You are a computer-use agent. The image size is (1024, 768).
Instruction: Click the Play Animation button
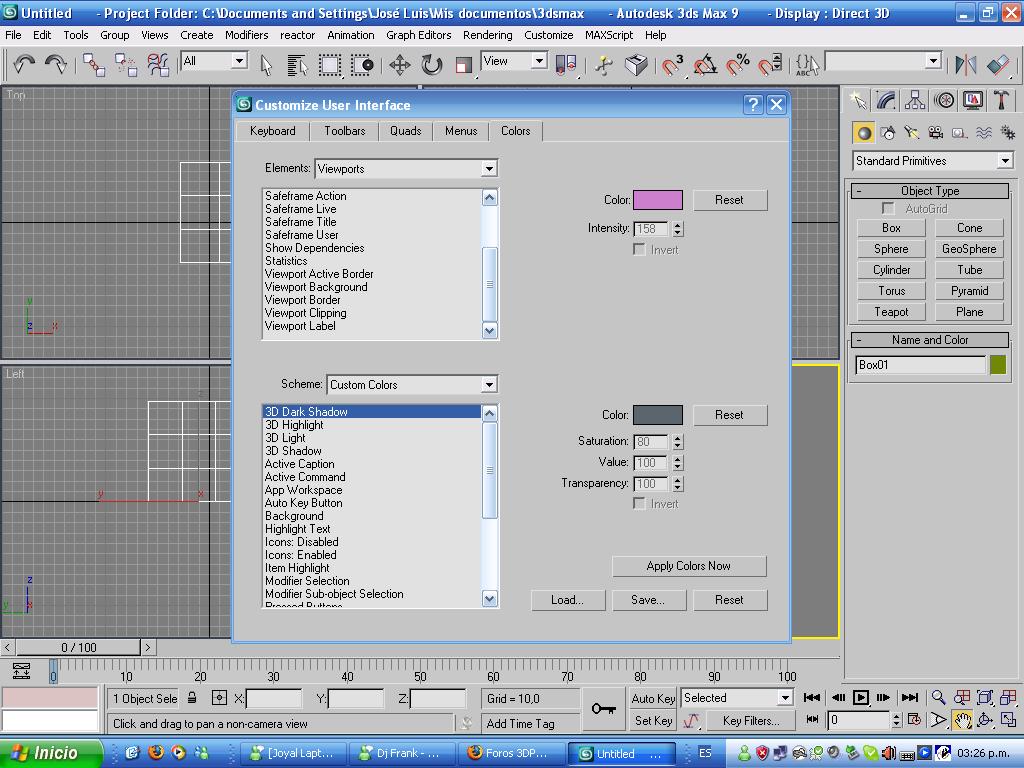tap(861, 697)
